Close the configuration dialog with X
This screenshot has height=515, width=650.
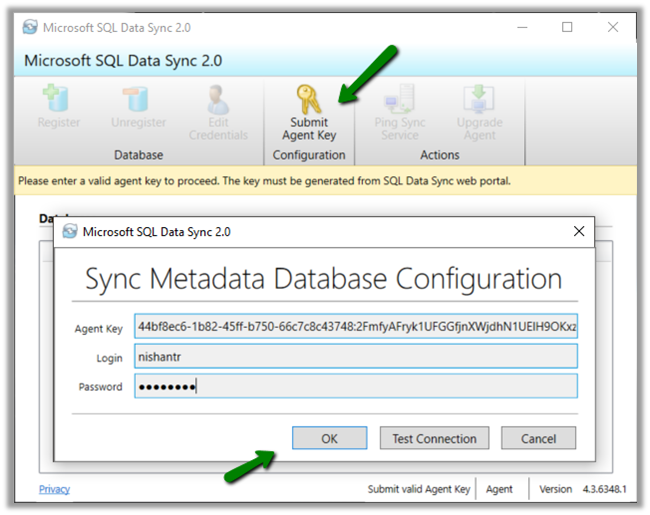tap(579, 232)
